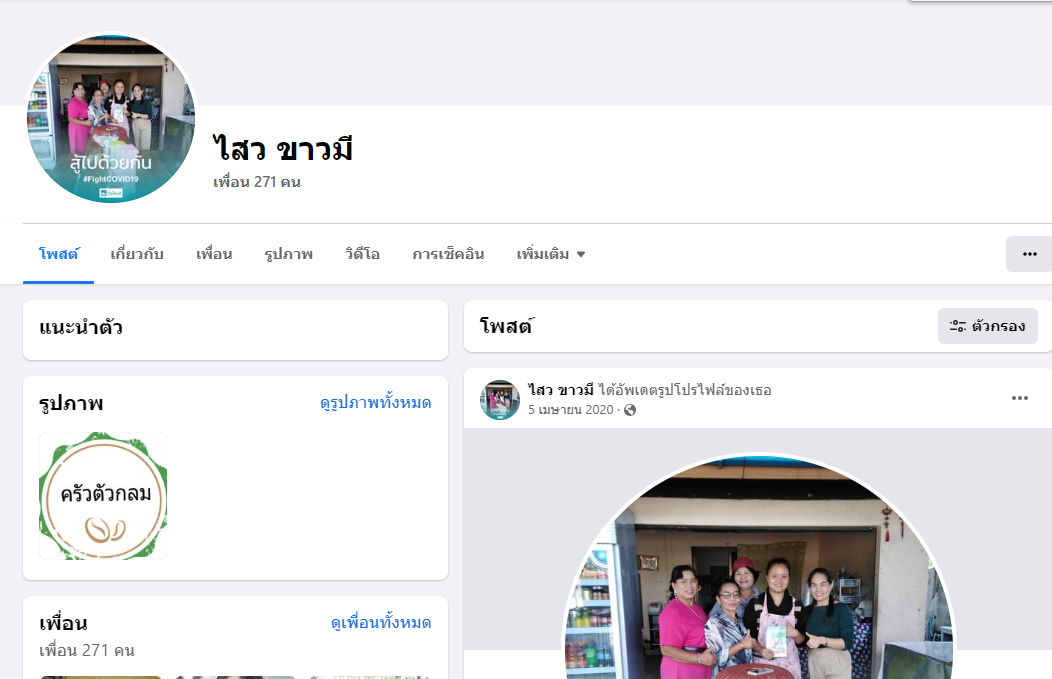
Task: Expand the เพิ่มเติม dropdown menu
Action: point(551,254)
